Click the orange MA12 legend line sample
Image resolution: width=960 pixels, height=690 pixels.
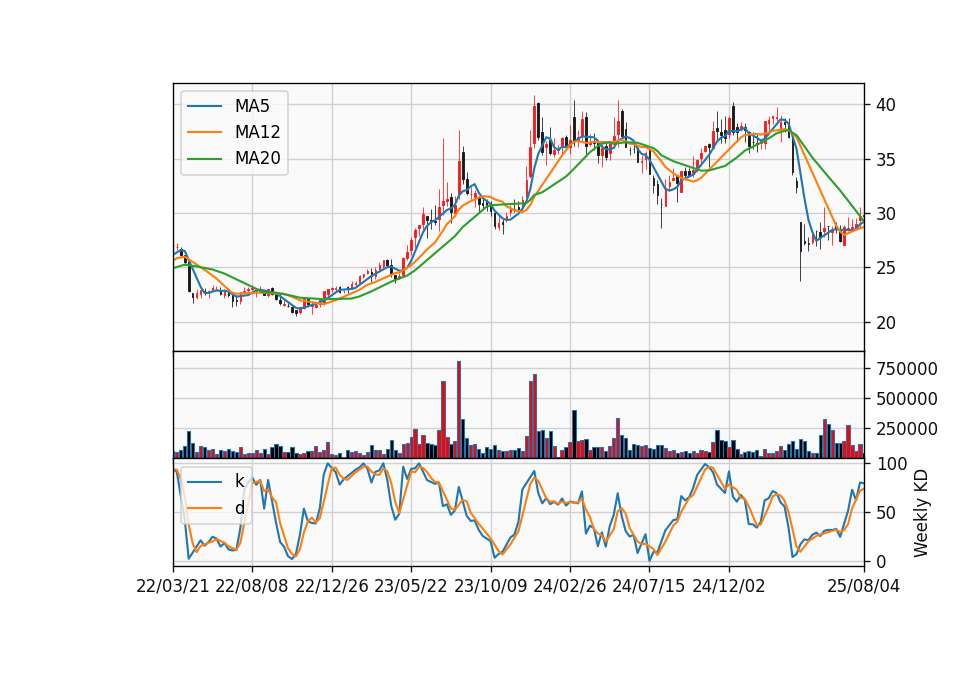click(204, 132)
